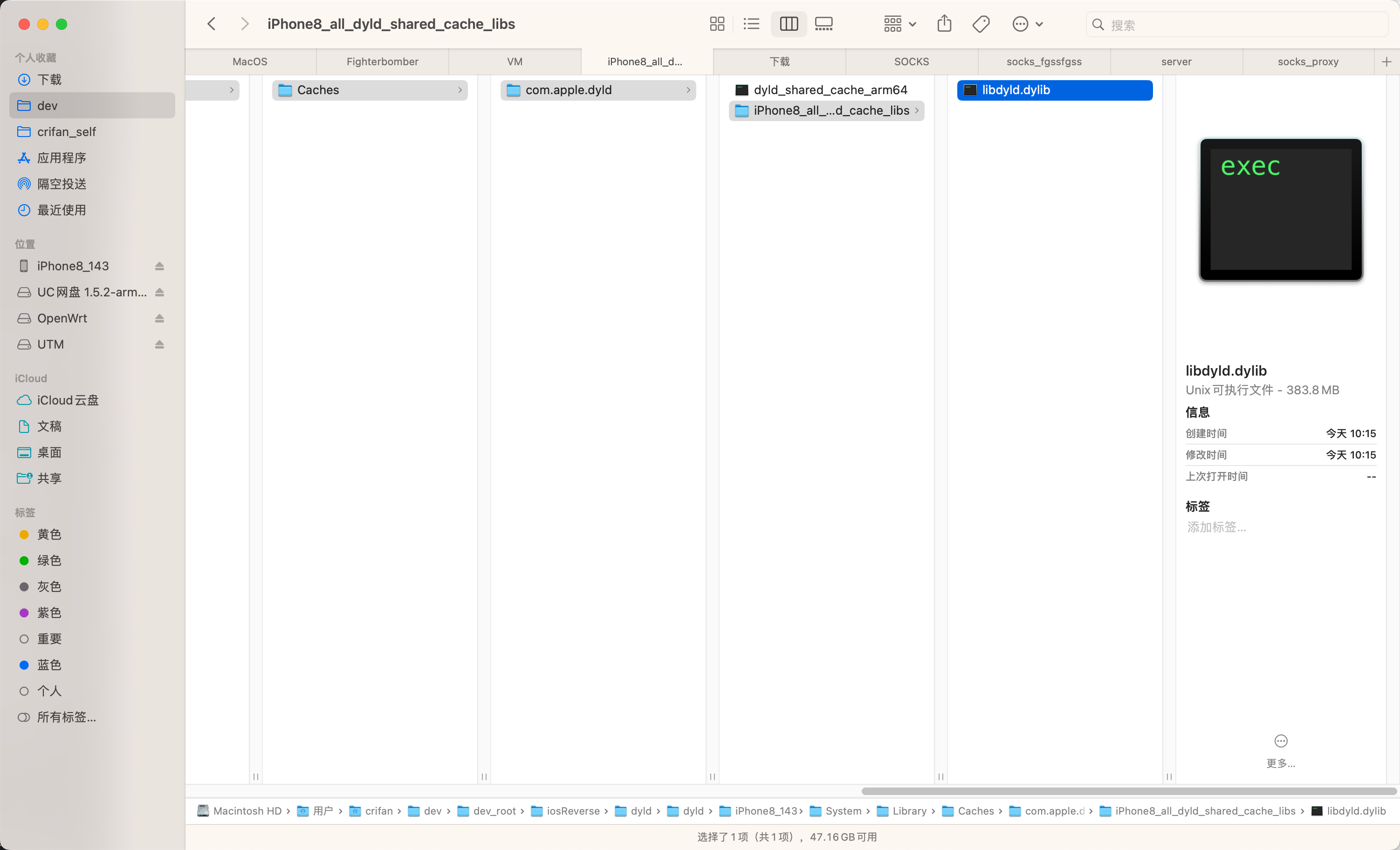Select the 重要 tag
Image resolution: width=1400 pixels, height=850 pixels.
click(x=92, y=638)
